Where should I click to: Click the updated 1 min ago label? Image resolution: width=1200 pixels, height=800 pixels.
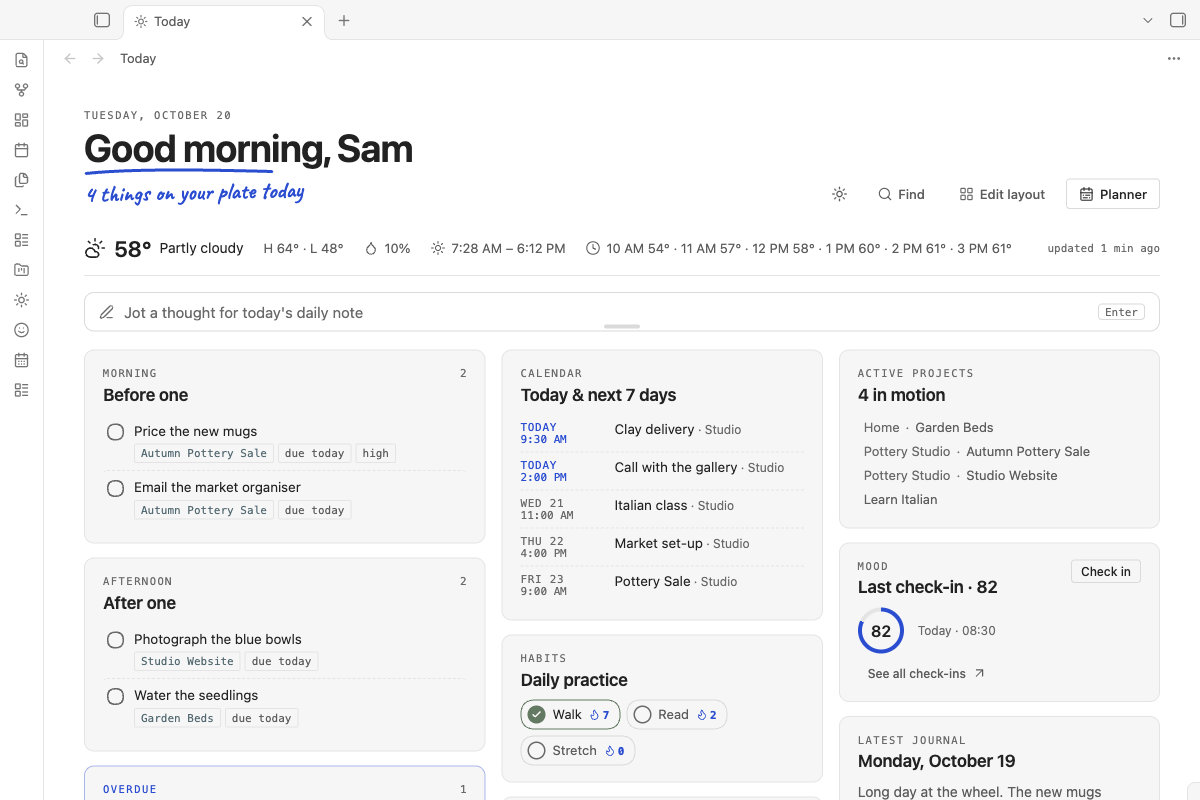tap(1104, 248)
